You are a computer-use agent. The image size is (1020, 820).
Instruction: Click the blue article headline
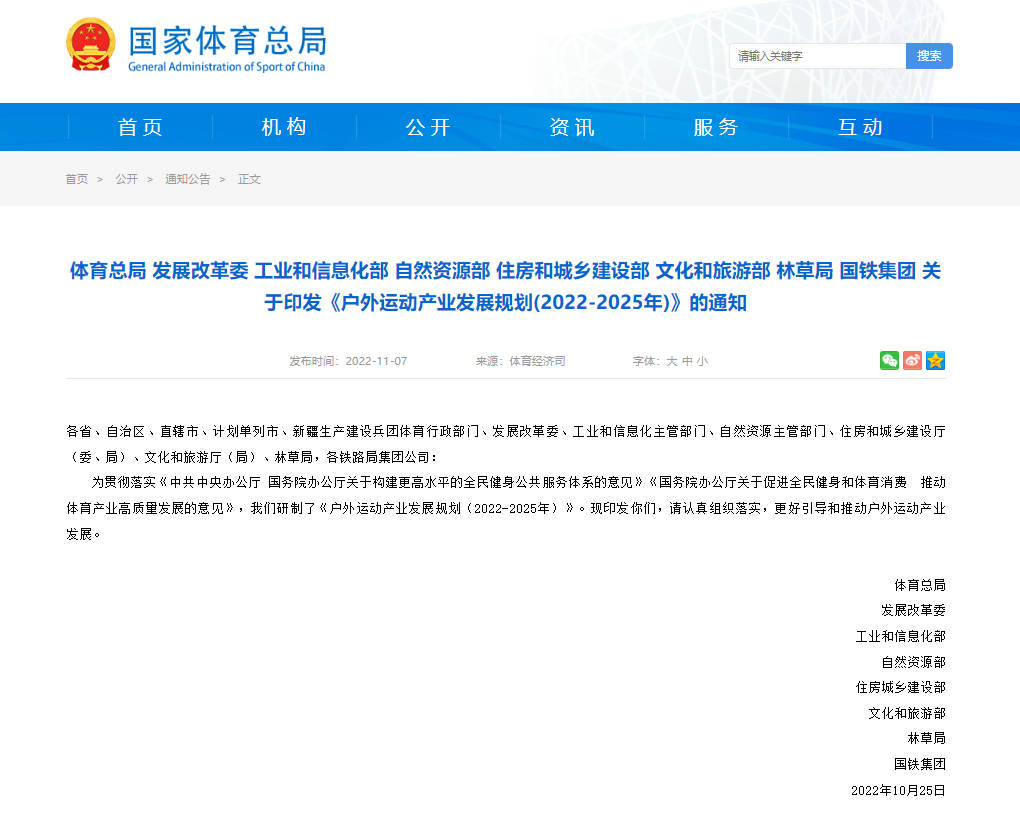(x=505, y=286)
